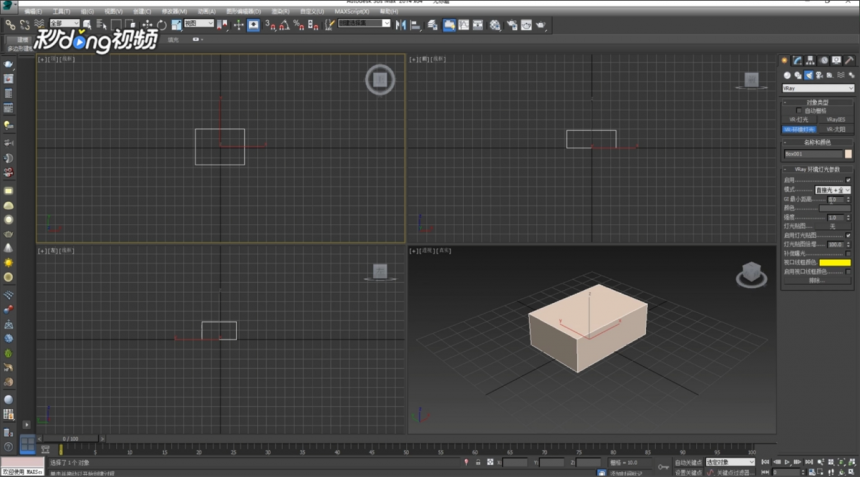
Task: Click the Render Production teapot icon
Action: coord(541,25)
